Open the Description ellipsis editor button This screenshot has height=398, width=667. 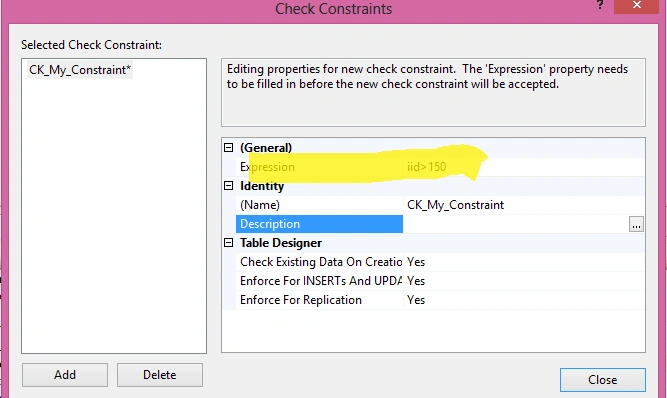[x=636, y=224]
